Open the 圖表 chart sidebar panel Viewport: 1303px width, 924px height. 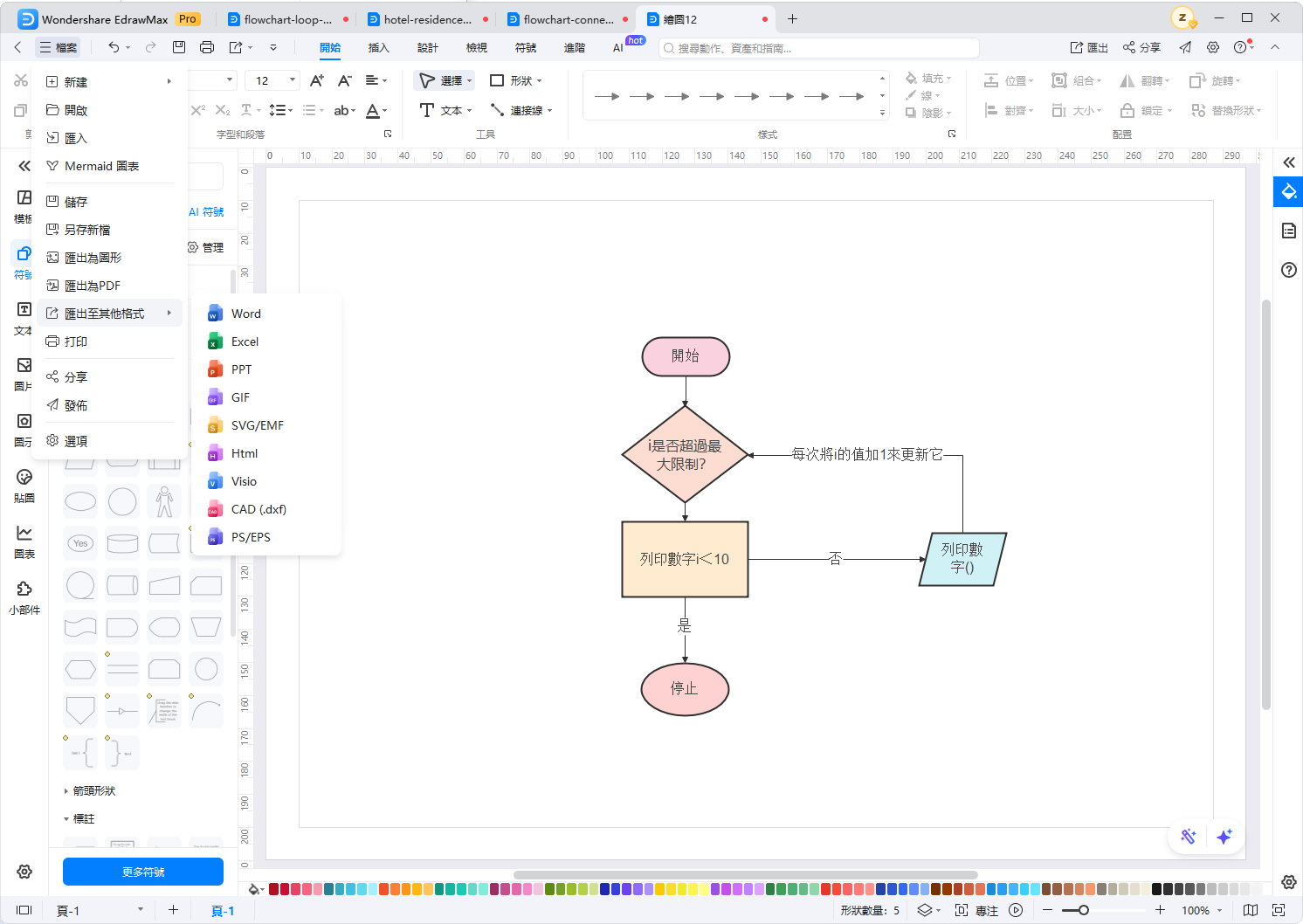[x=24, y=541]
